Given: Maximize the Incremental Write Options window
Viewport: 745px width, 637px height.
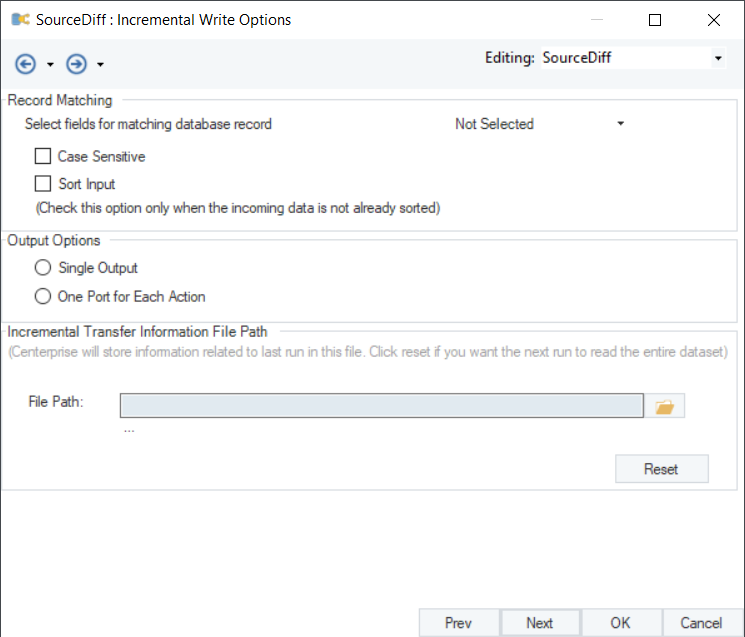Looking at the screenshot, I should pos(655,20).
